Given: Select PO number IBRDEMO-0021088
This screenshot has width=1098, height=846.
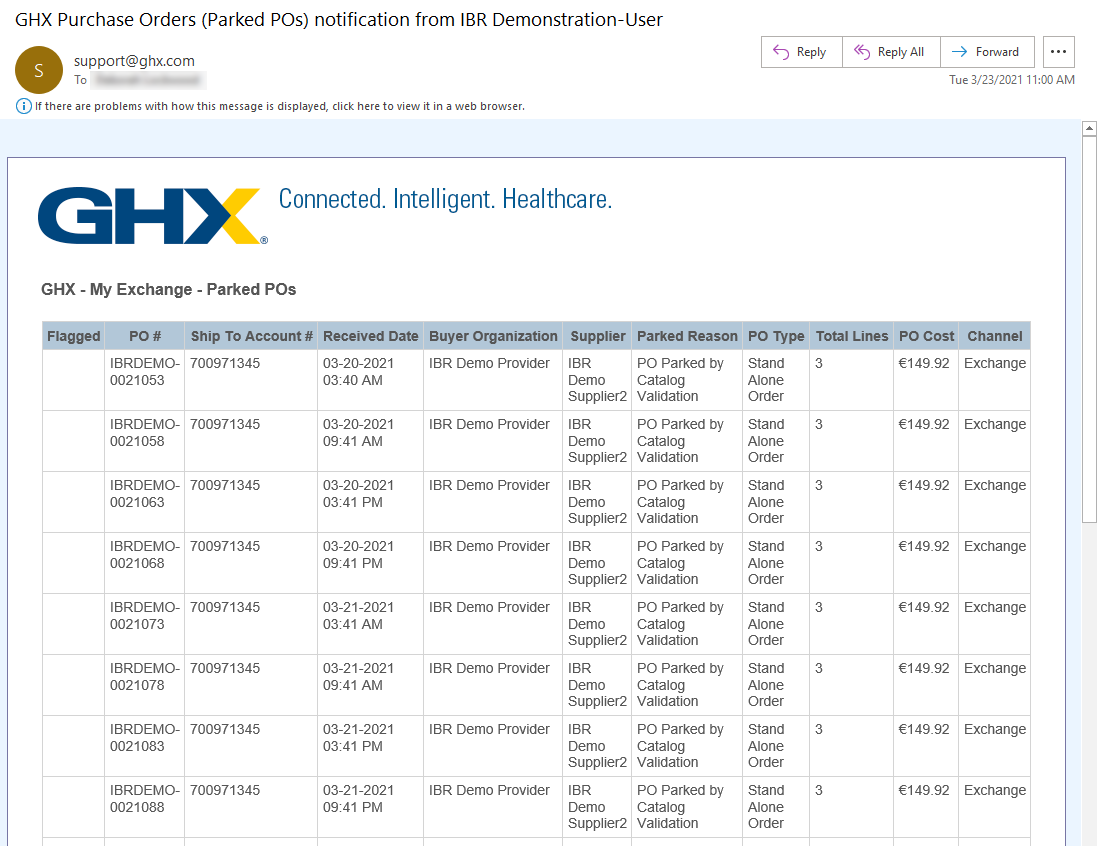Looking at the screenshot, I should [144, 798].
